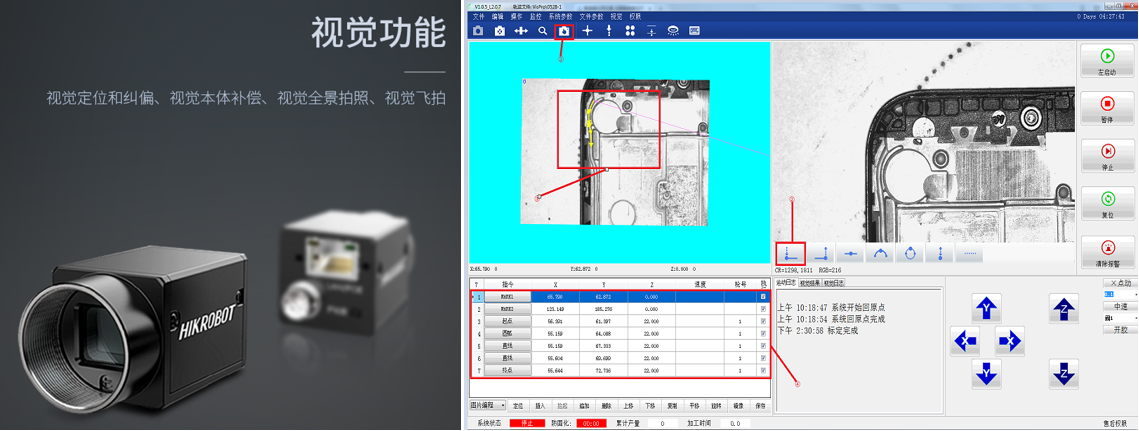Jog Z axis up arrow
This screenshot has height=431, width=1139.
coord(1063,309)
